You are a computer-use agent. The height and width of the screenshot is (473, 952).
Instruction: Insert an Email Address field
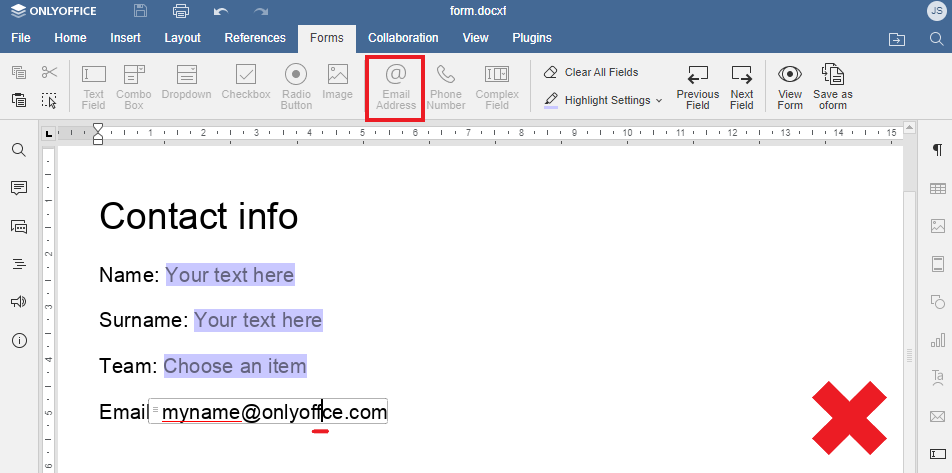pos(395,86)
